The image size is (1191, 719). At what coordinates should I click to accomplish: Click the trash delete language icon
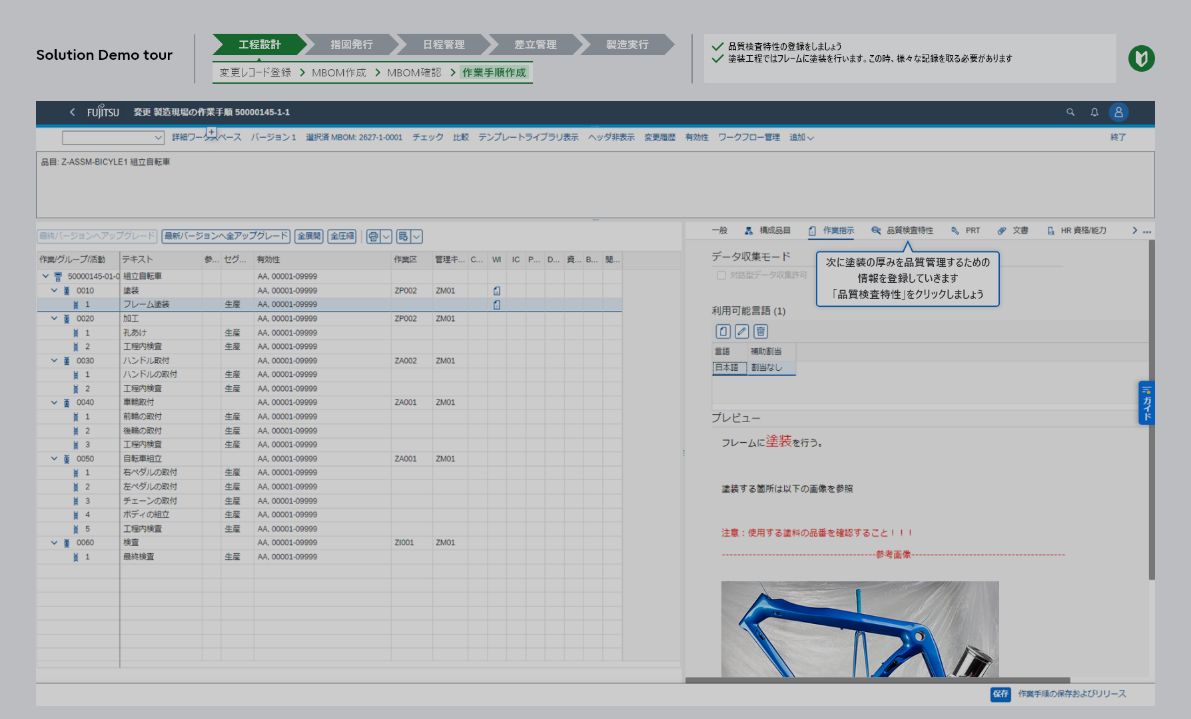coord(760,331)
